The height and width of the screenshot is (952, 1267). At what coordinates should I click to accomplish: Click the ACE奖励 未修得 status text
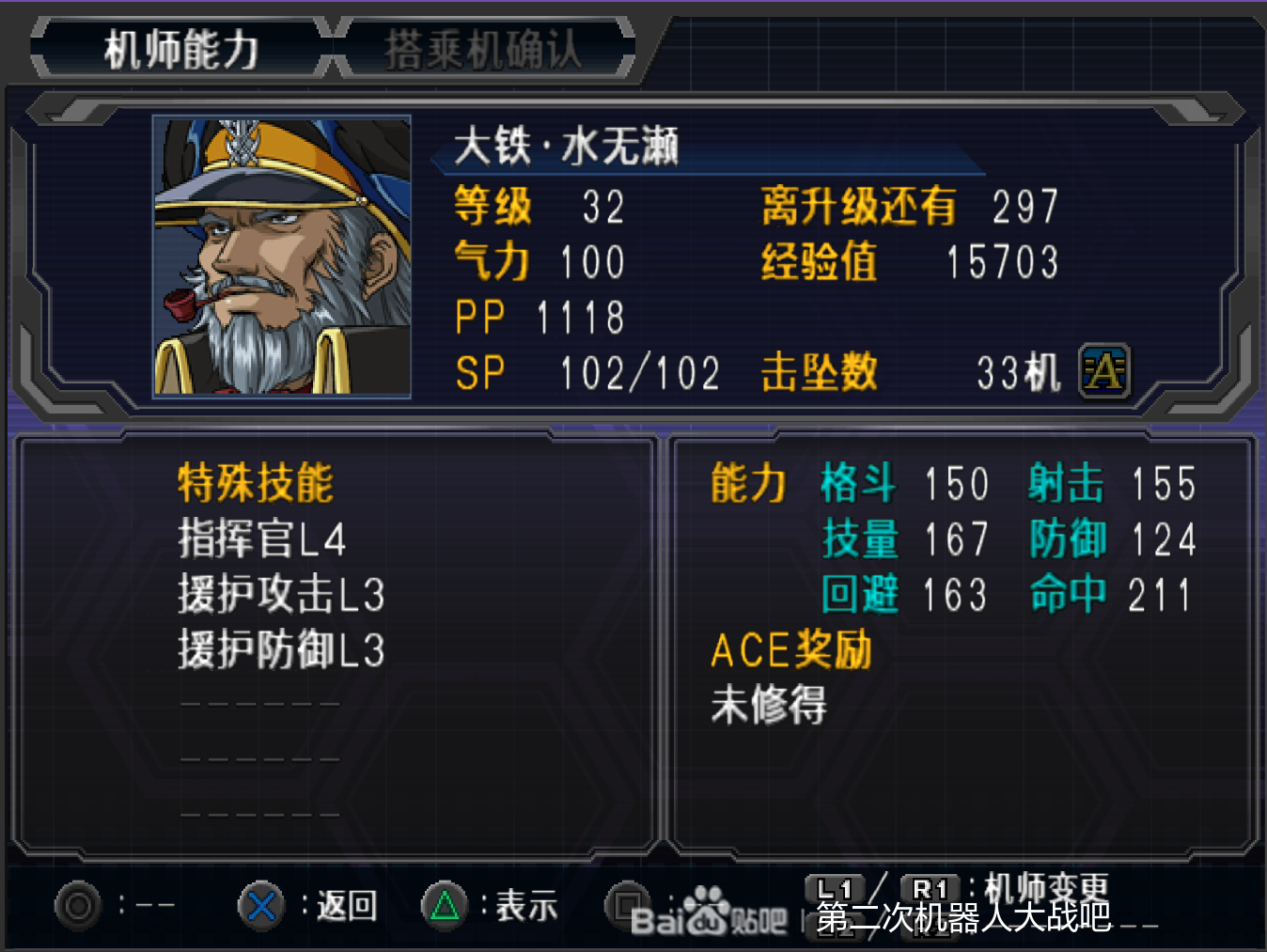(769, 705)
